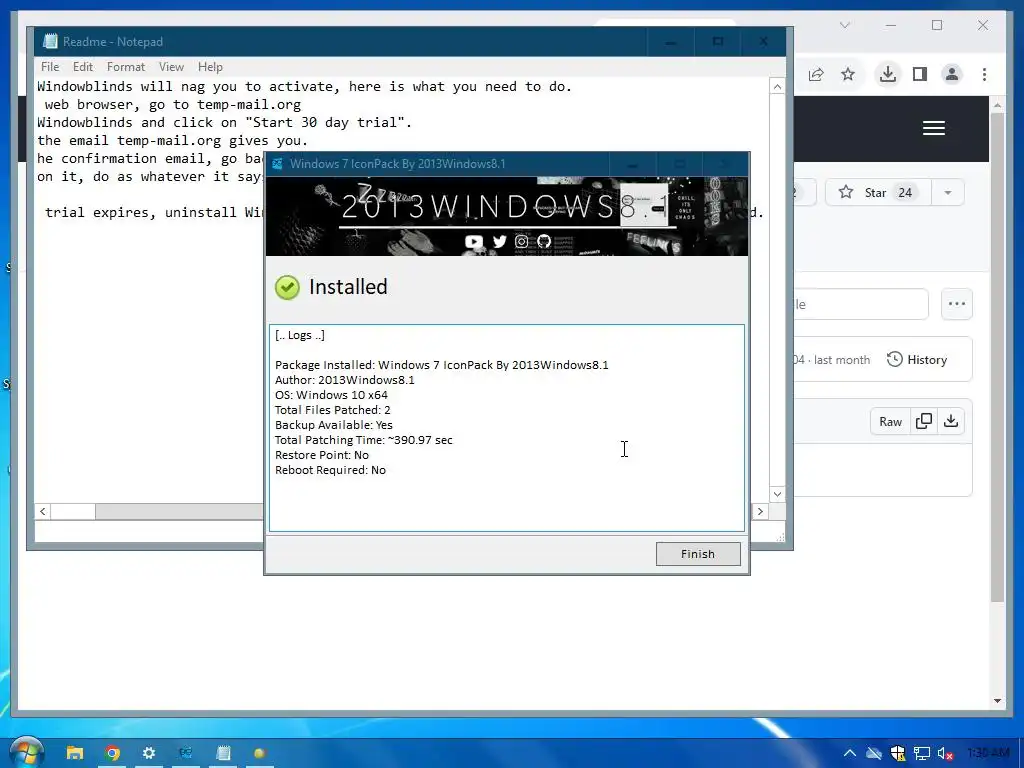
Task: Show hidden tray icons chevron
Action: 850,753
